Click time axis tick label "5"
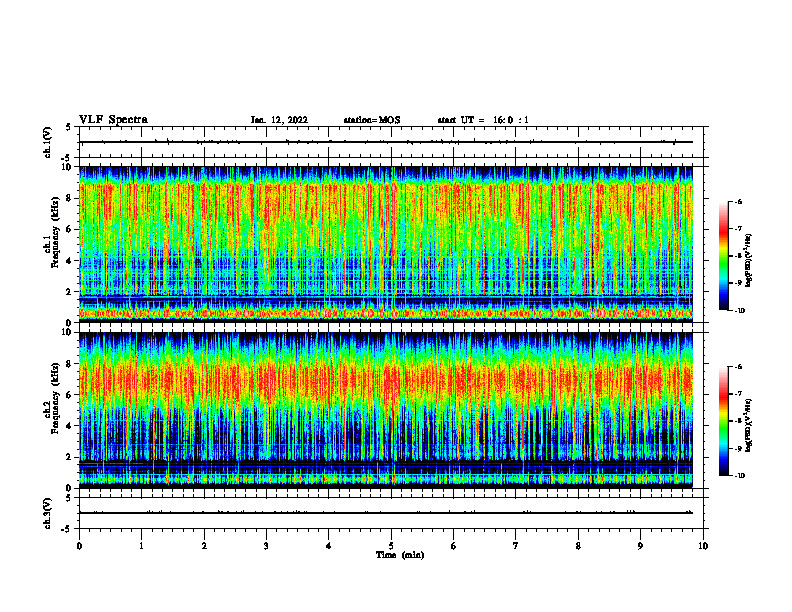The image size is (792, 612). (391, 546)
